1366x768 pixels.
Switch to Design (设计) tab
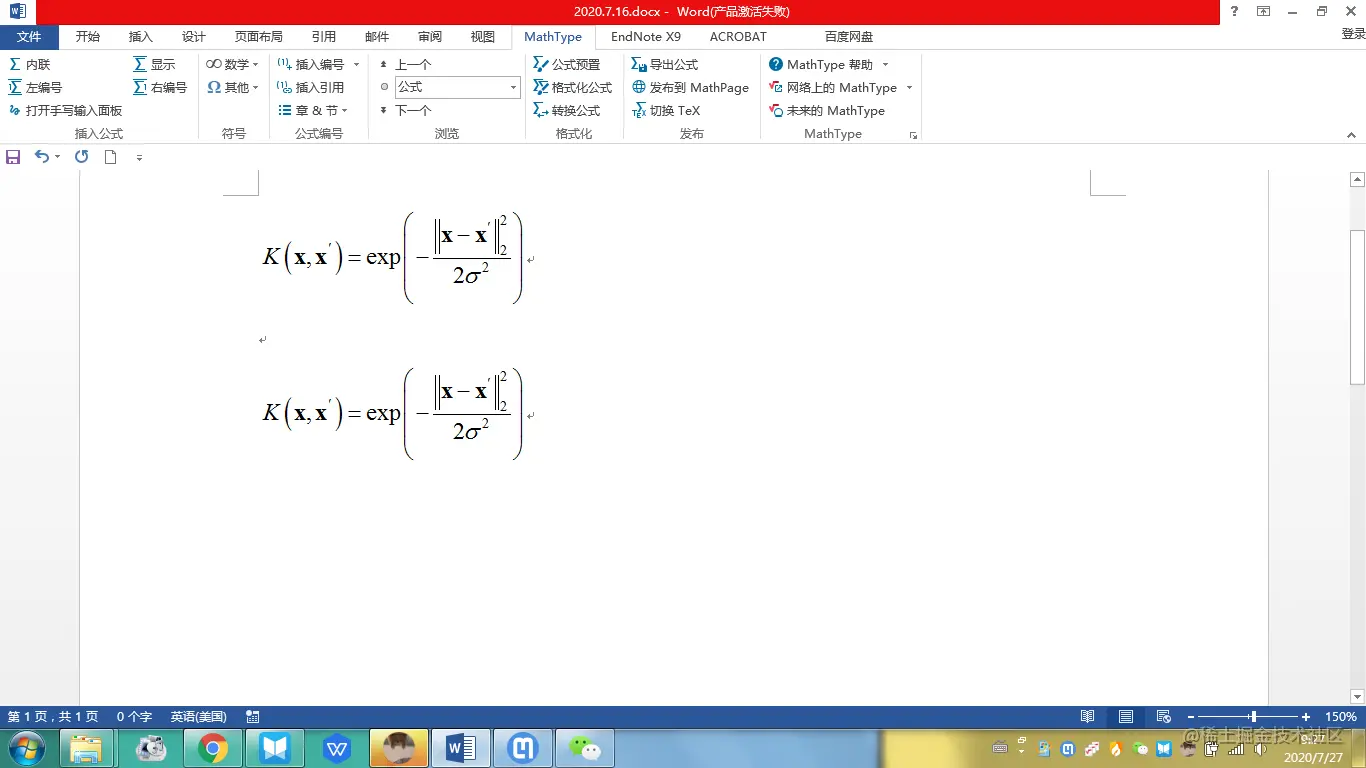194,37
